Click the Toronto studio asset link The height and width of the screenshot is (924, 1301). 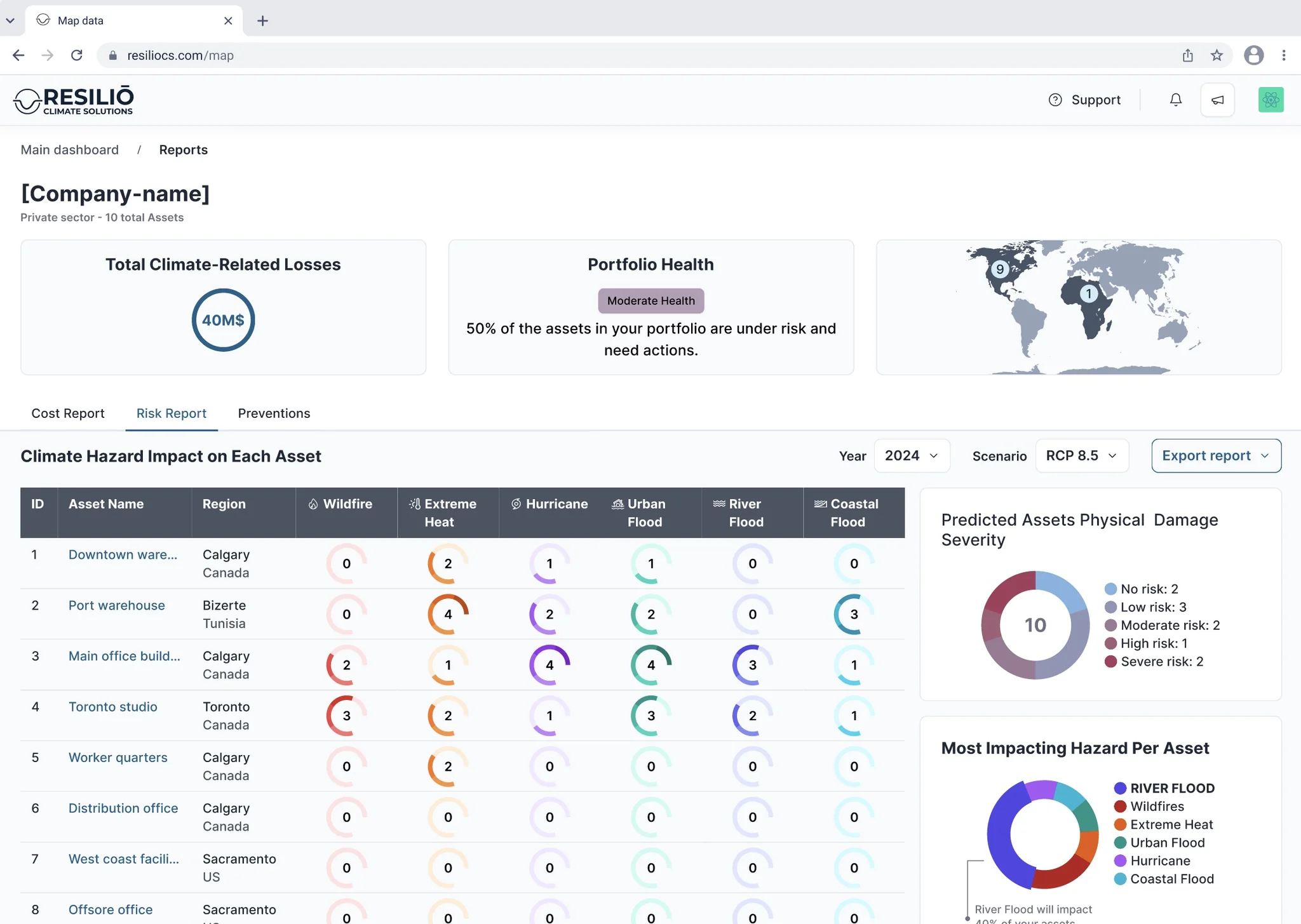(112, 707)
